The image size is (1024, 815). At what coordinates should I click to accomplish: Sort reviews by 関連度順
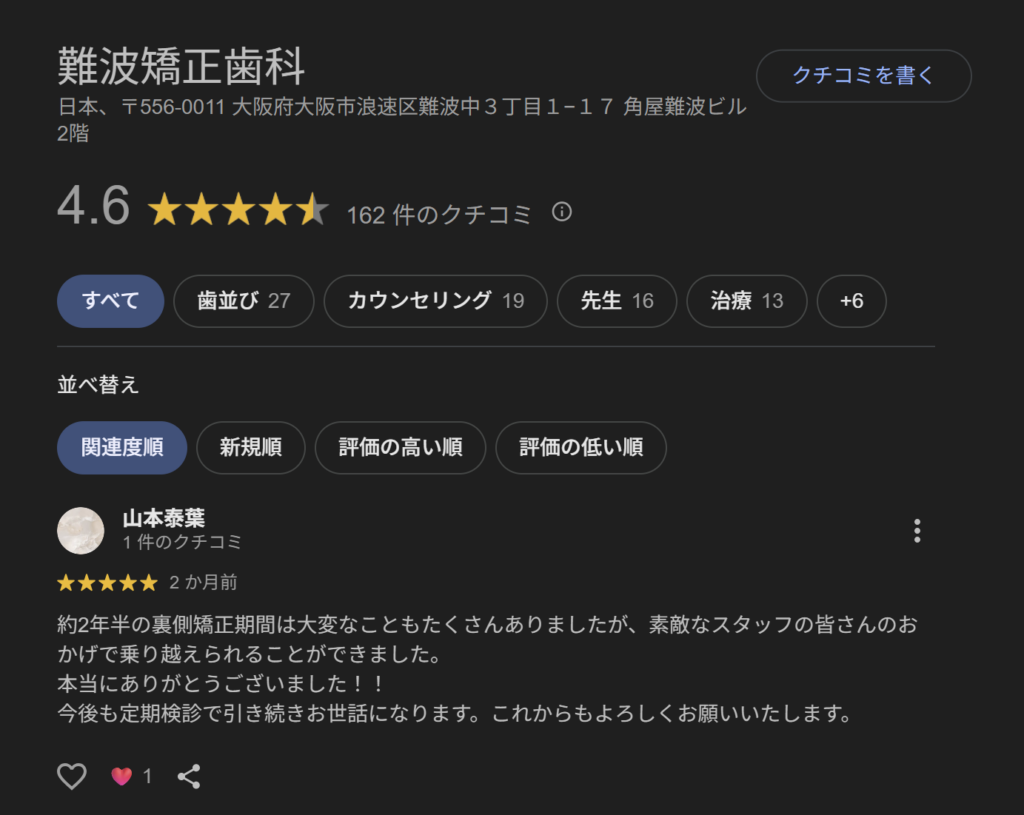[x=122, y=448]
